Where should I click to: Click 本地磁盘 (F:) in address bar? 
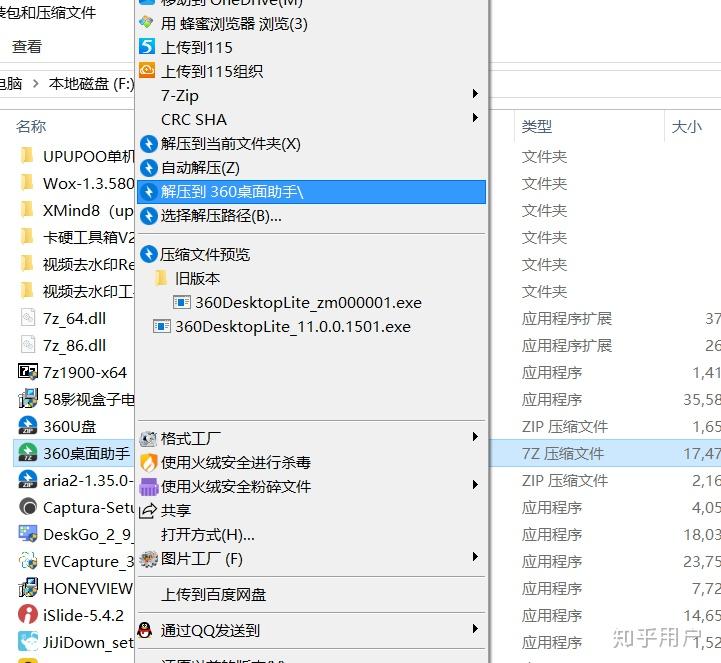(91, 84)
